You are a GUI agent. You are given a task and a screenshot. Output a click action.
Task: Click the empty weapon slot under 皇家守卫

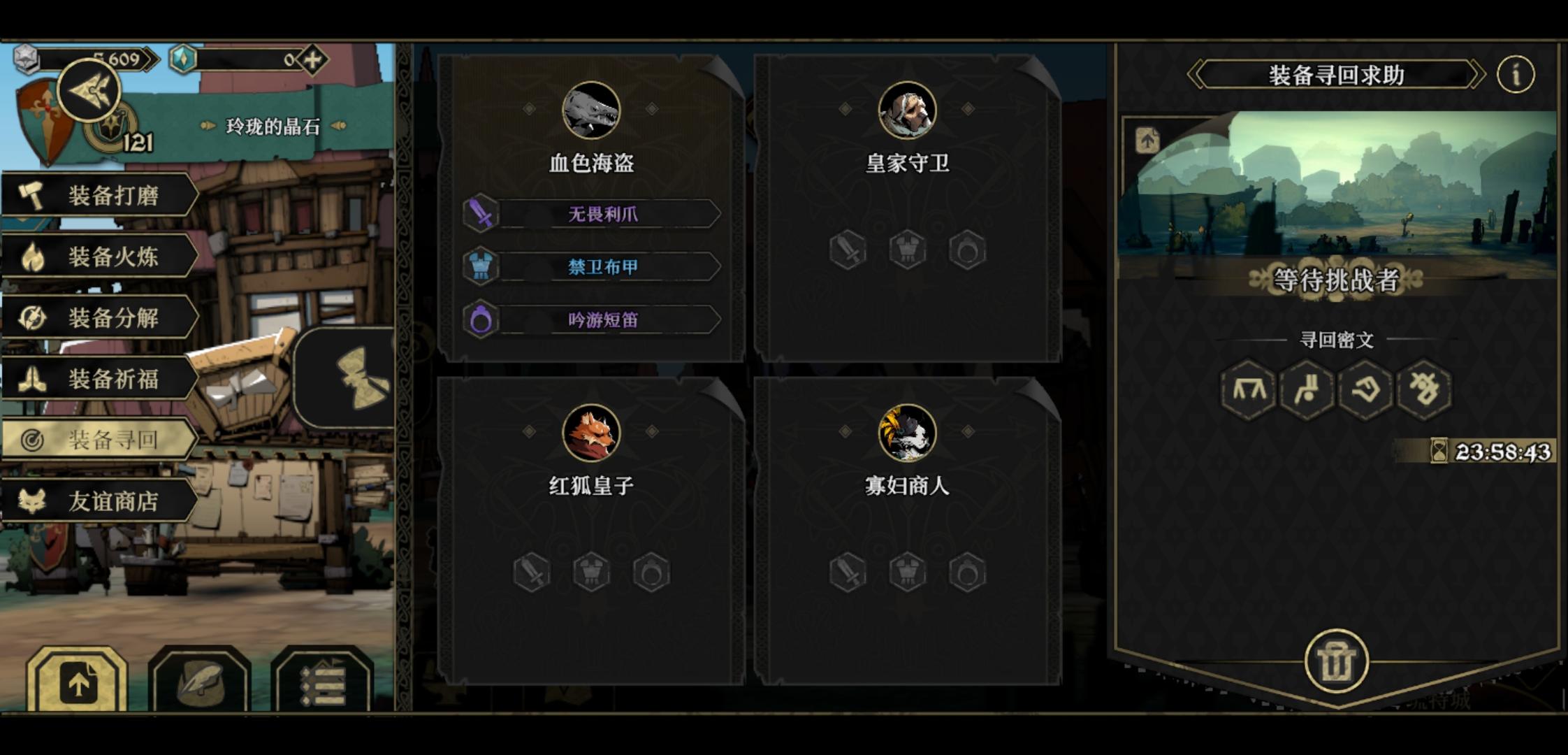point(848,250)
